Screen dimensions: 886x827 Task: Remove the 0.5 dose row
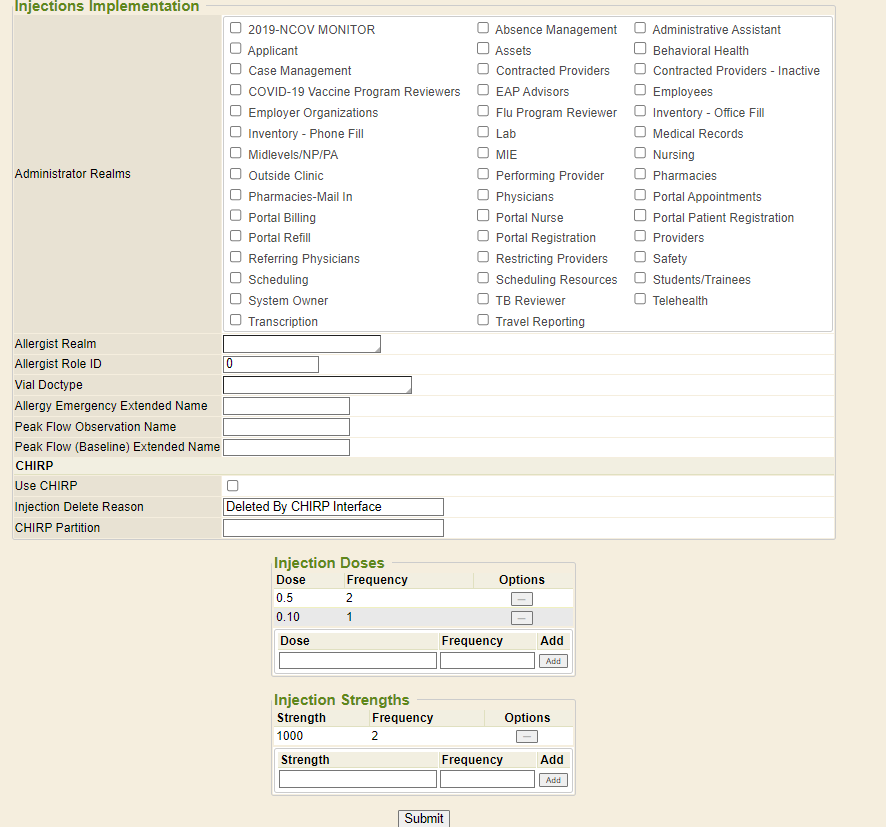[x=521, y=599]
